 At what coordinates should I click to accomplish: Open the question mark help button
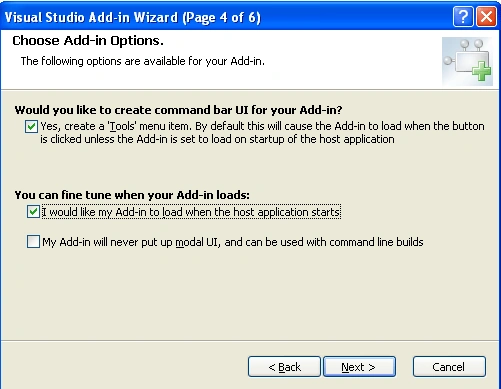click(463, 16)
